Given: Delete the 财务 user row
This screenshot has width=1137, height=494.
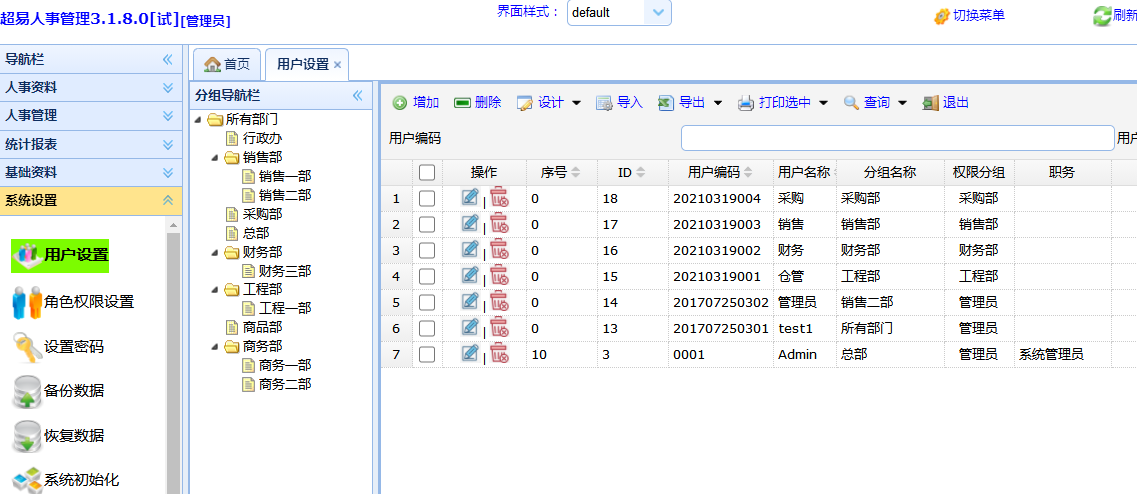Looking at the screenshot, I should (x=499, y=250).
